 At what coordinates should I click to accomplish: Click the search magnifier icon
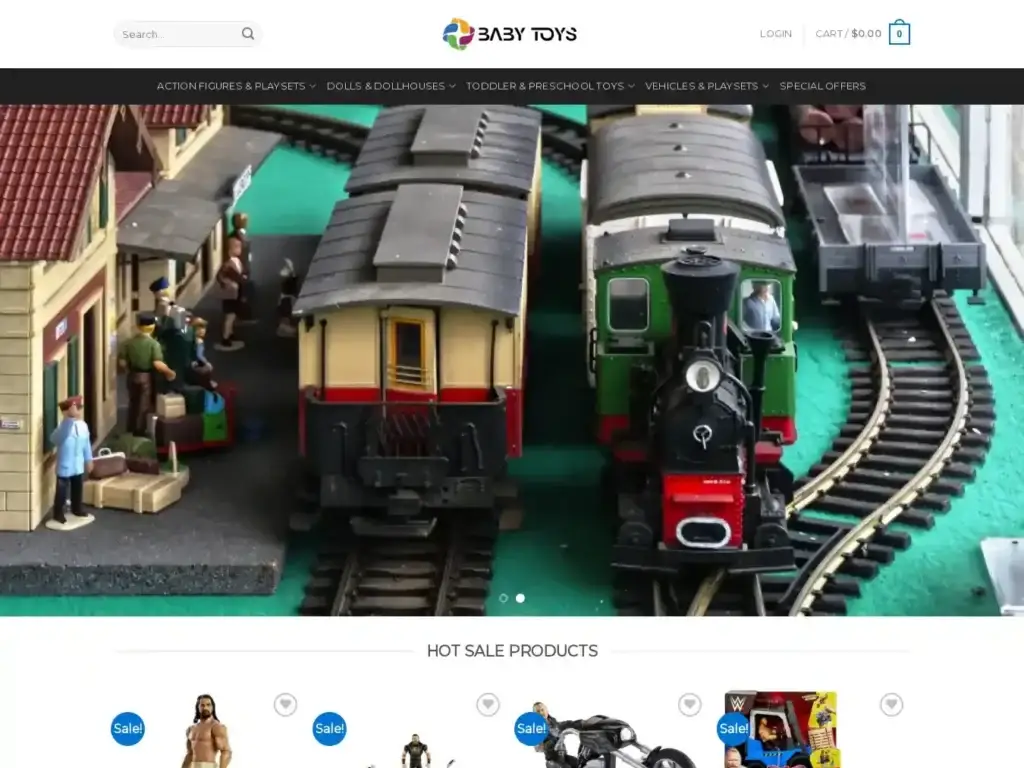point(248,34)
